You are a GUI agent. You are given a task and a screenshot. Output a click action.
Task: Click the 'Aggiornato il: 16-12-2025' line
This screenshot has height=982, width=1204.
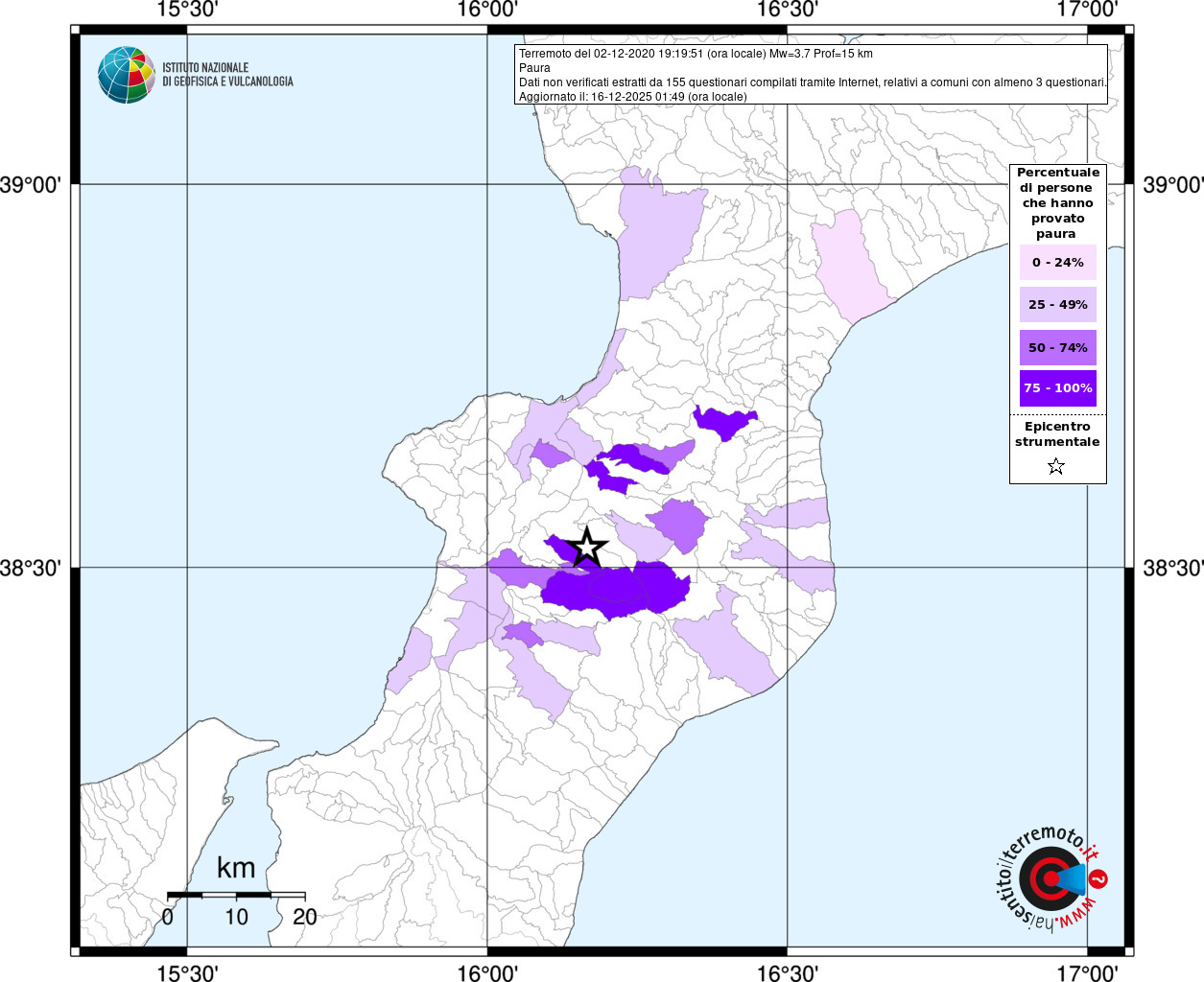point(632,96)
